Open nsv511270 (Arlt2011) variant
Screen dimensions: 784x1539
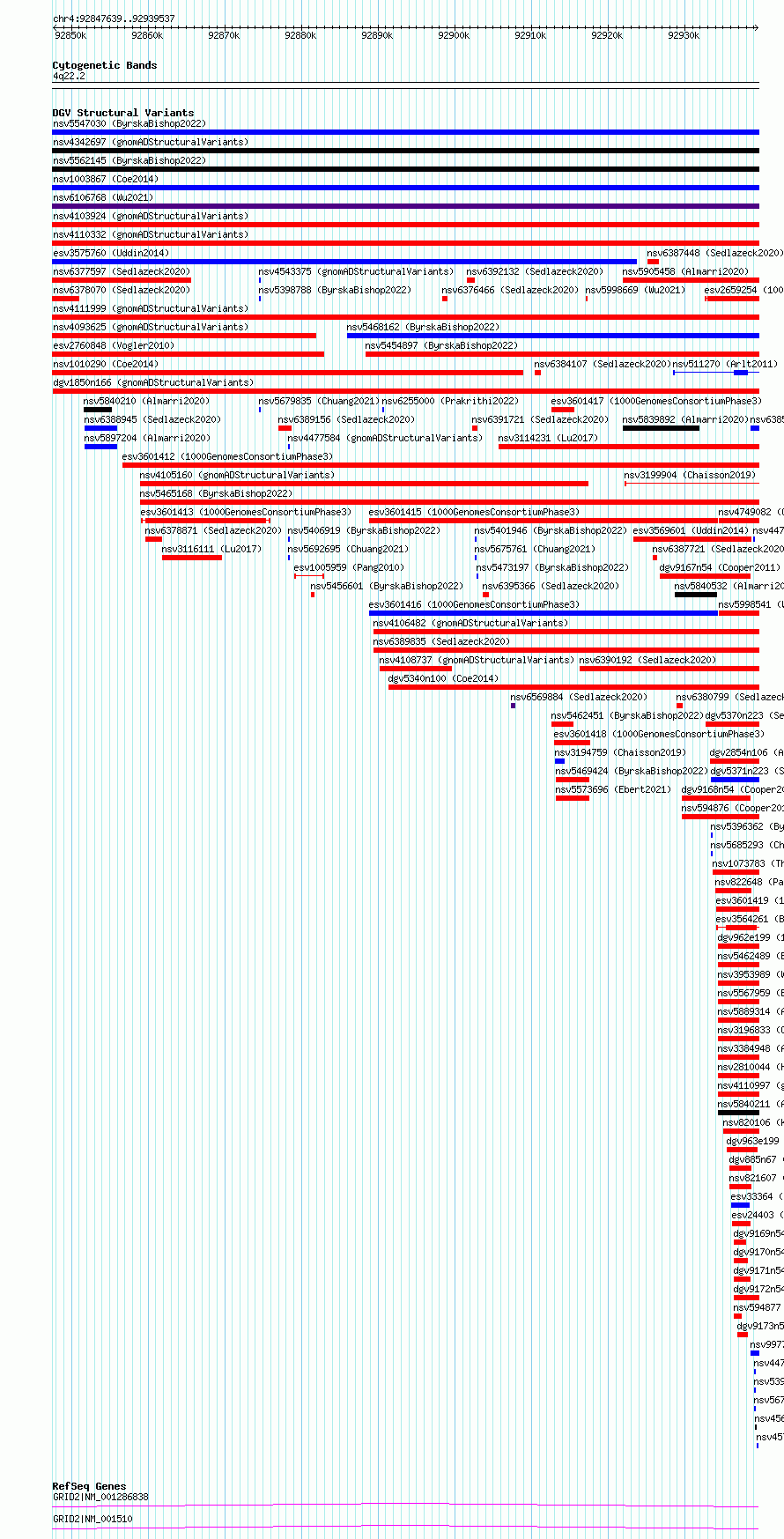point(726,365)
